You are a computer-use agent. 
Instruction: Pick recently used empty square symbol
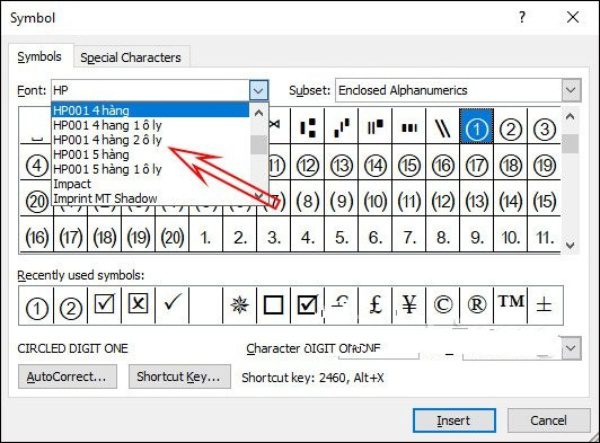(x=274, y=305)
